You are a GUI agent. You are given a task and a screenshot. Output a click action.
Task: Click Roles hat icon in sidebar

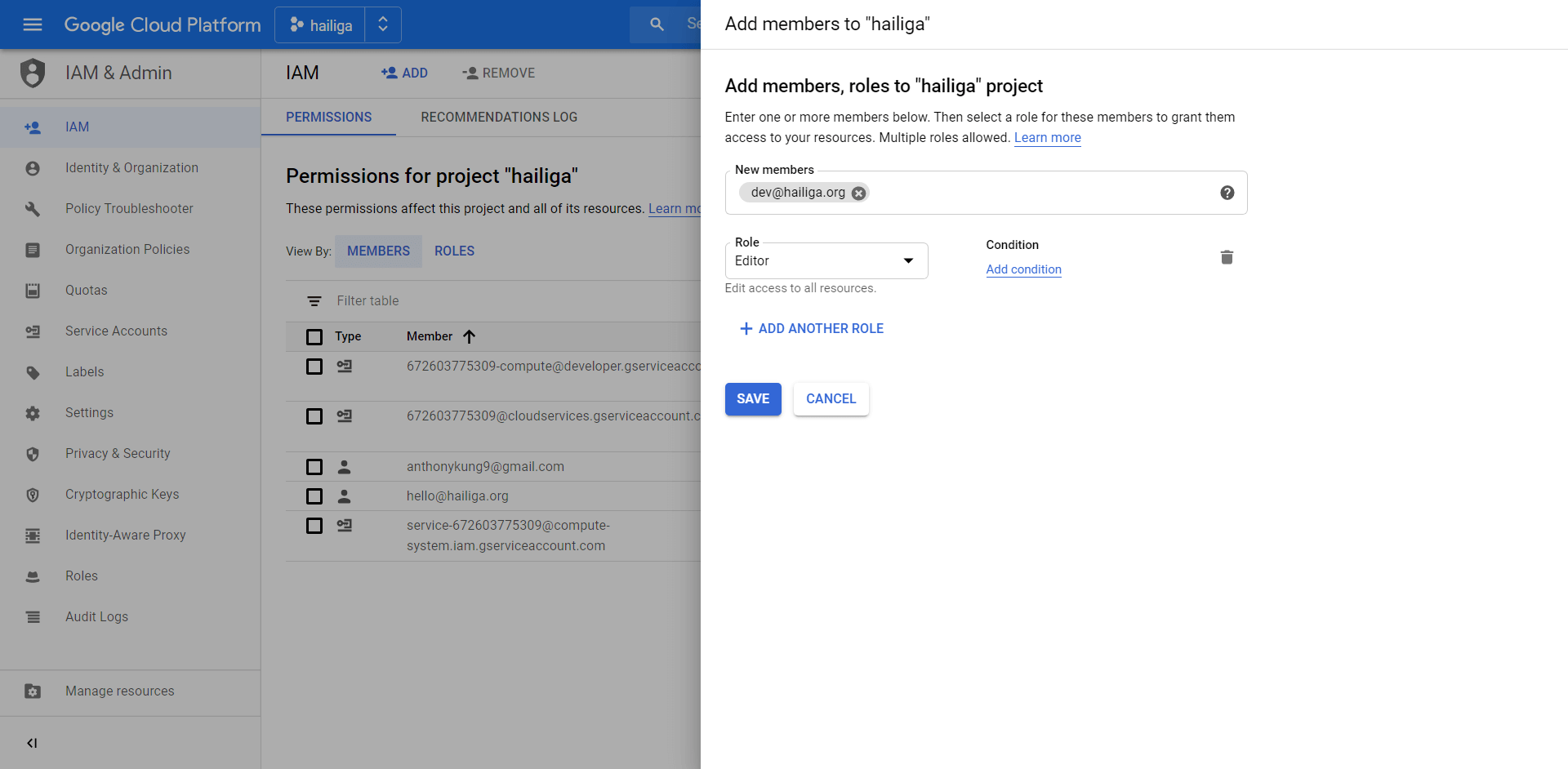pyautogui.click(x=33, y=576)
